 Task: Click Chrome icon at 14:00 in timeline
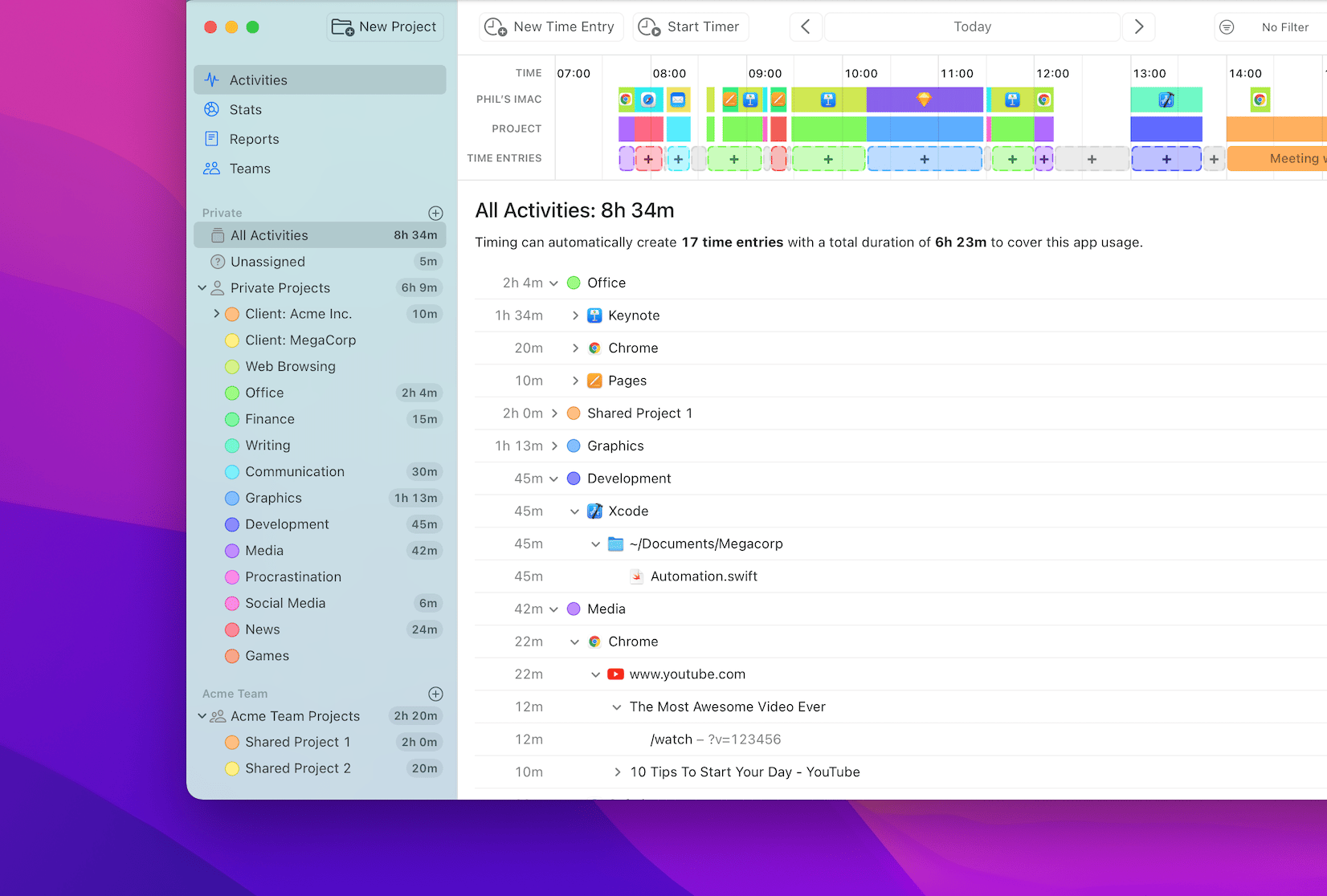[x=1260, y=100]
